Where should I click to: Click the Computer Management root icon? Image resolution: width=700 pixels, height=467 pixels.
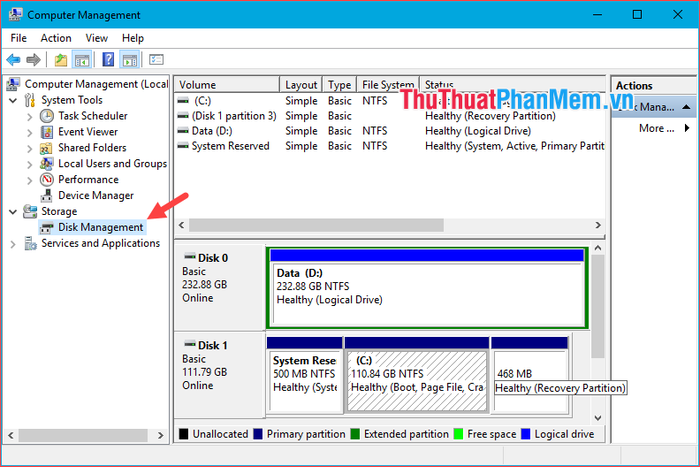tap(13, 84)
